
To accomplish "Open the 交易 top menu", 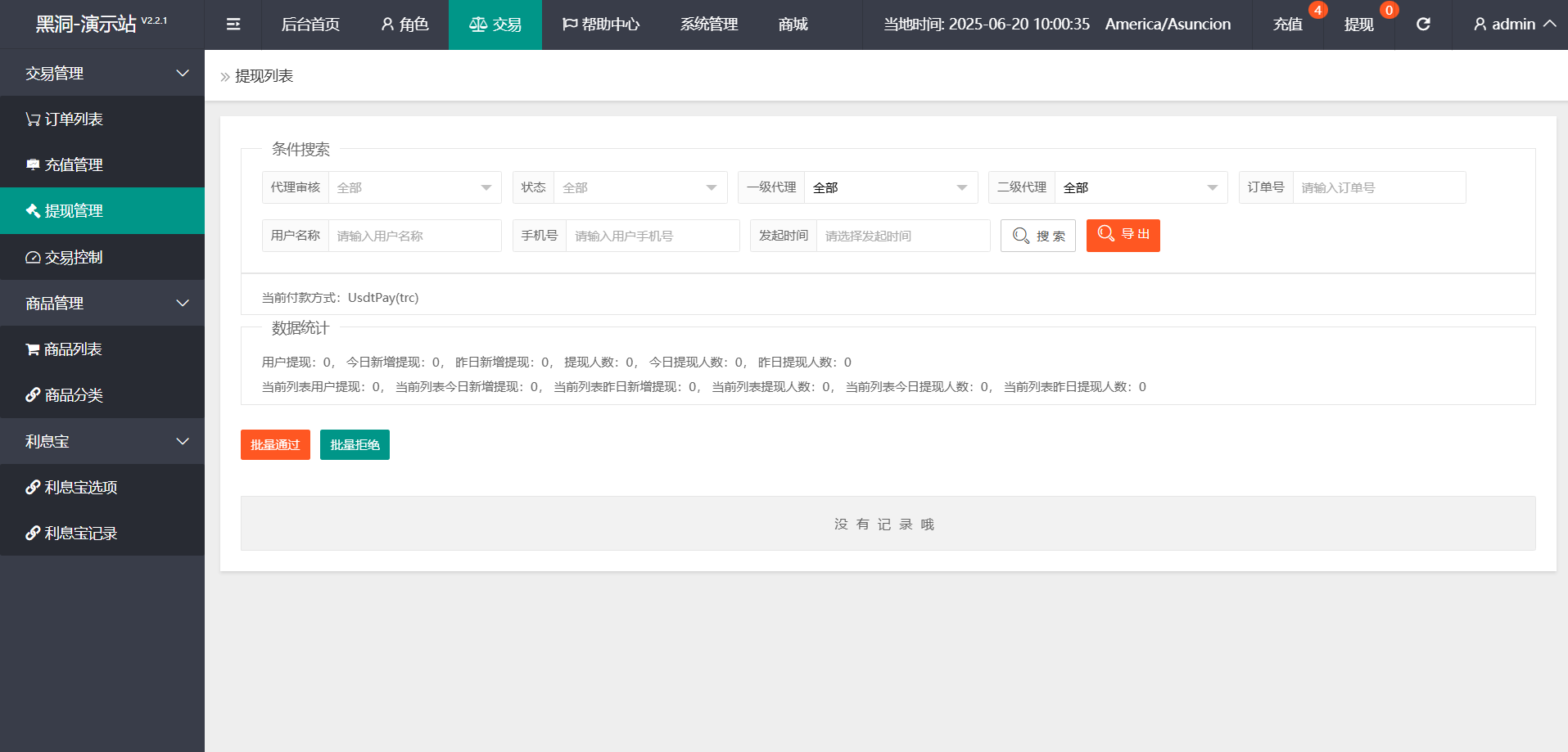I will coord(495,25).
